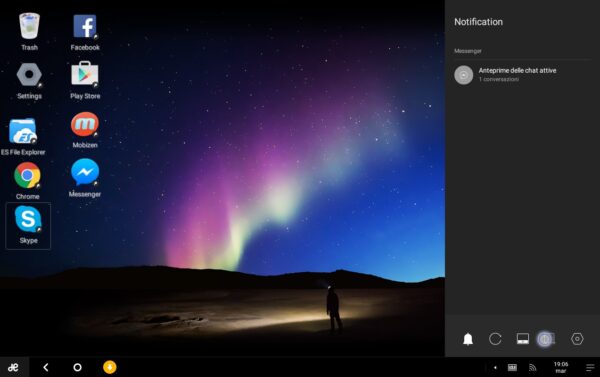
Task: Toggle the bell do-not-disturb icon
Action: (468, 339)
